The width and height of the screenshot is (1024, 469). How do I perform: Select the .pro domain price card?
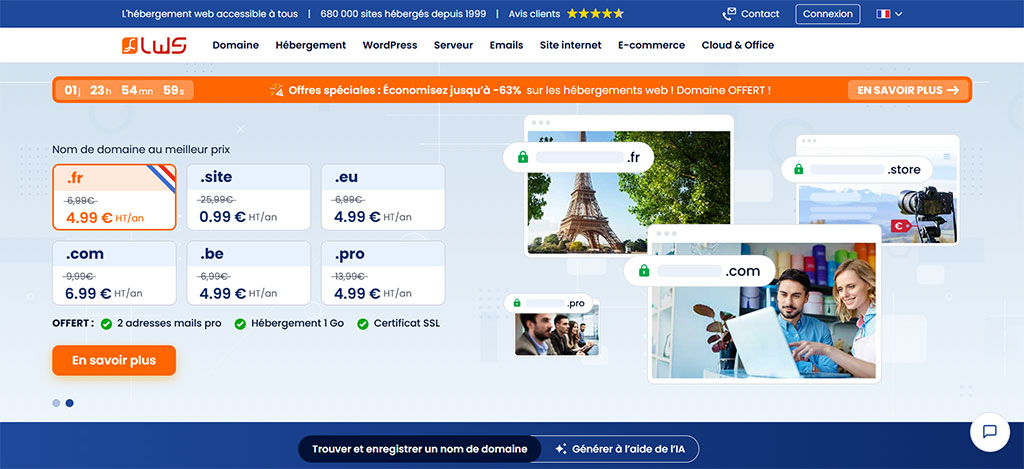(383, 273)
